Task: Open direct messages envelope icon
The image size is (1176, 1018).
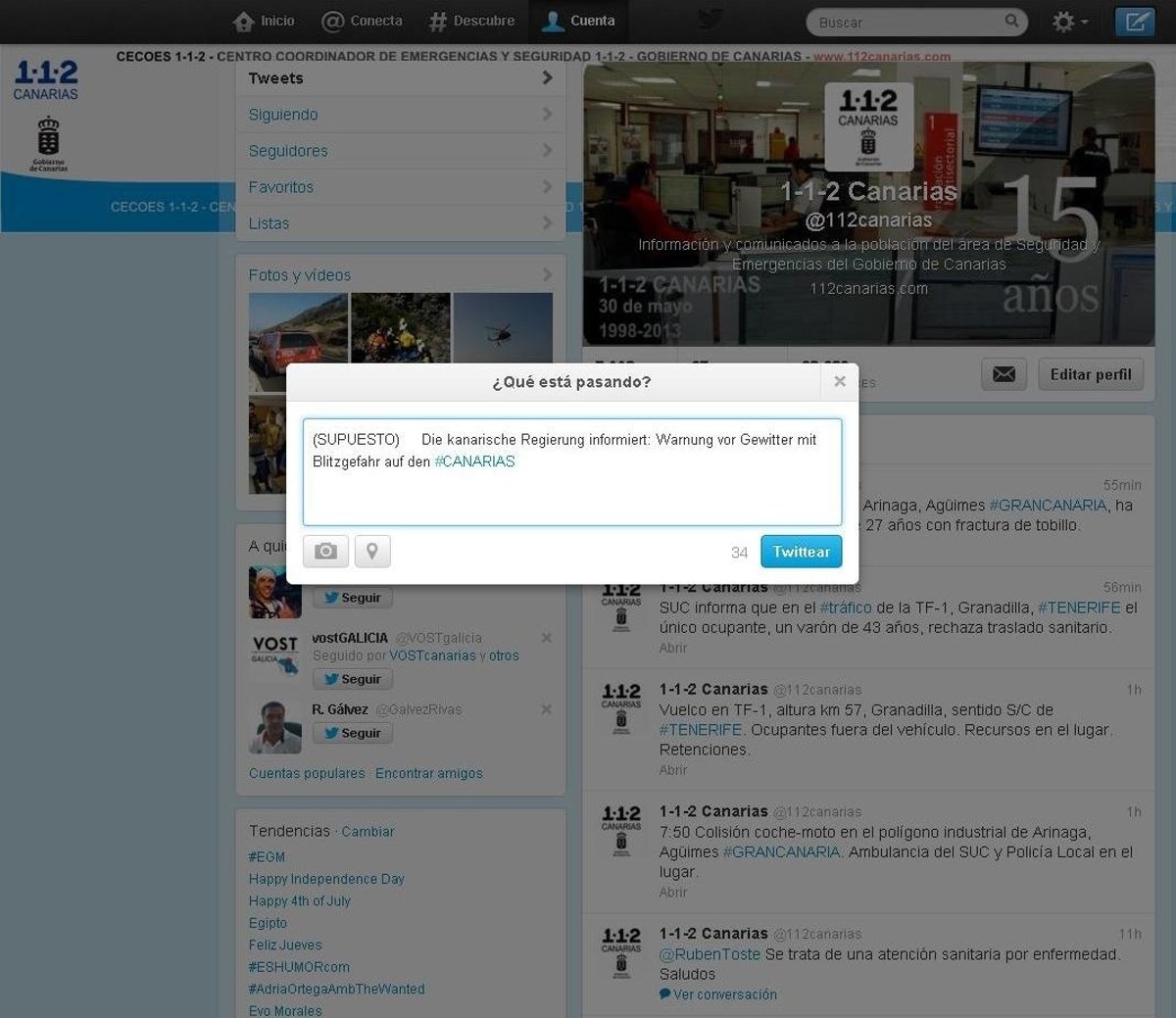Action: coord(1004,374)
